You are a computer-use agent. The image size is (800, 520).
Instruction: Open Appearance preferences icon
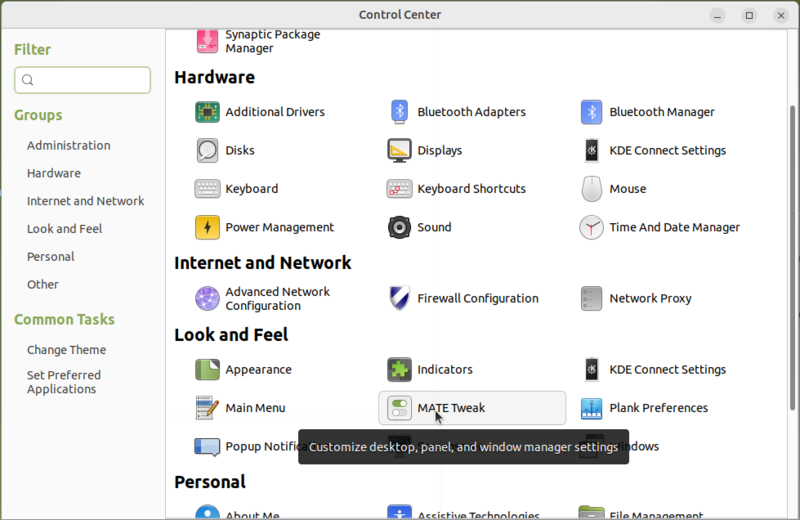pyautogui.click(x=207, y=369)
